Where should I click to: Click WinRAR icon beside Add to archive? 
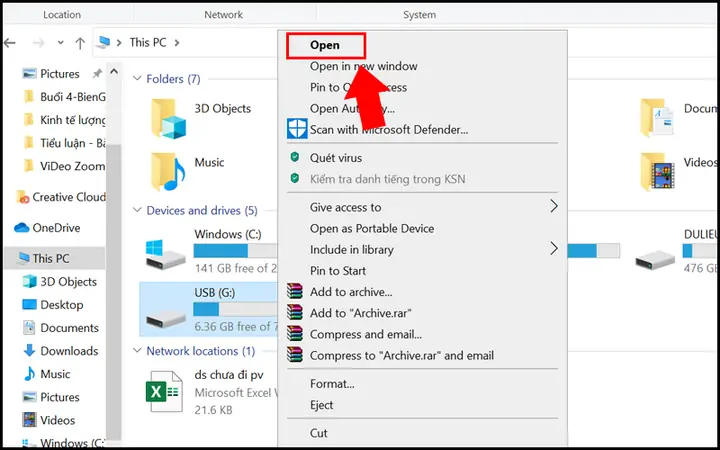[x=295, y=291]
